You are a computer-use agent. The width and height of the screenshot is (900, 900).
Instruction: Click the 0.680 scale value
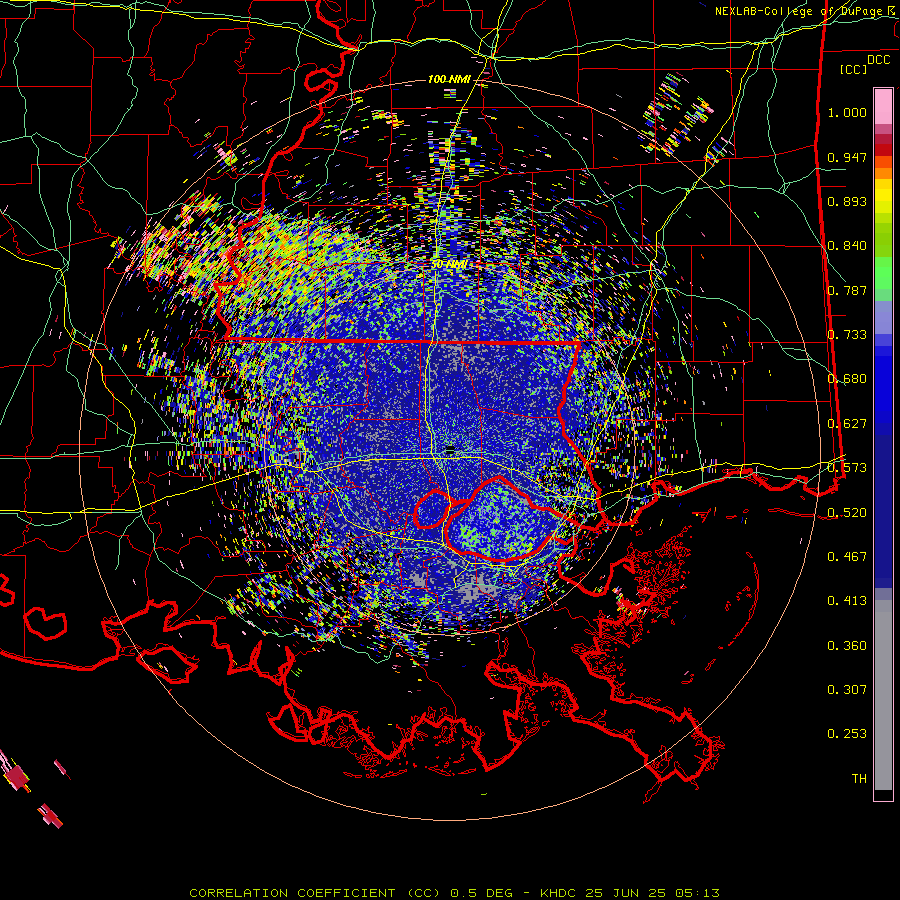(847, 379)
